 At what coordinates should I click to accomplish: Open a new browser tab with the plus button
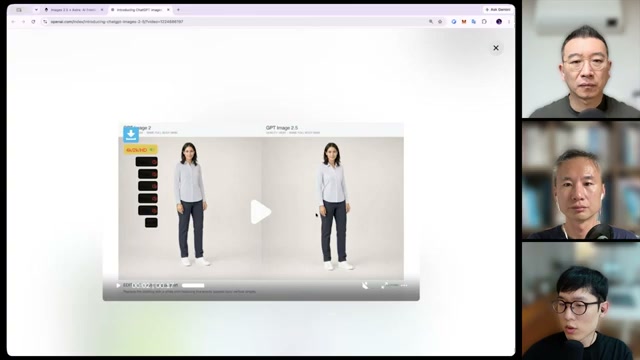click(x=178, y=10)
